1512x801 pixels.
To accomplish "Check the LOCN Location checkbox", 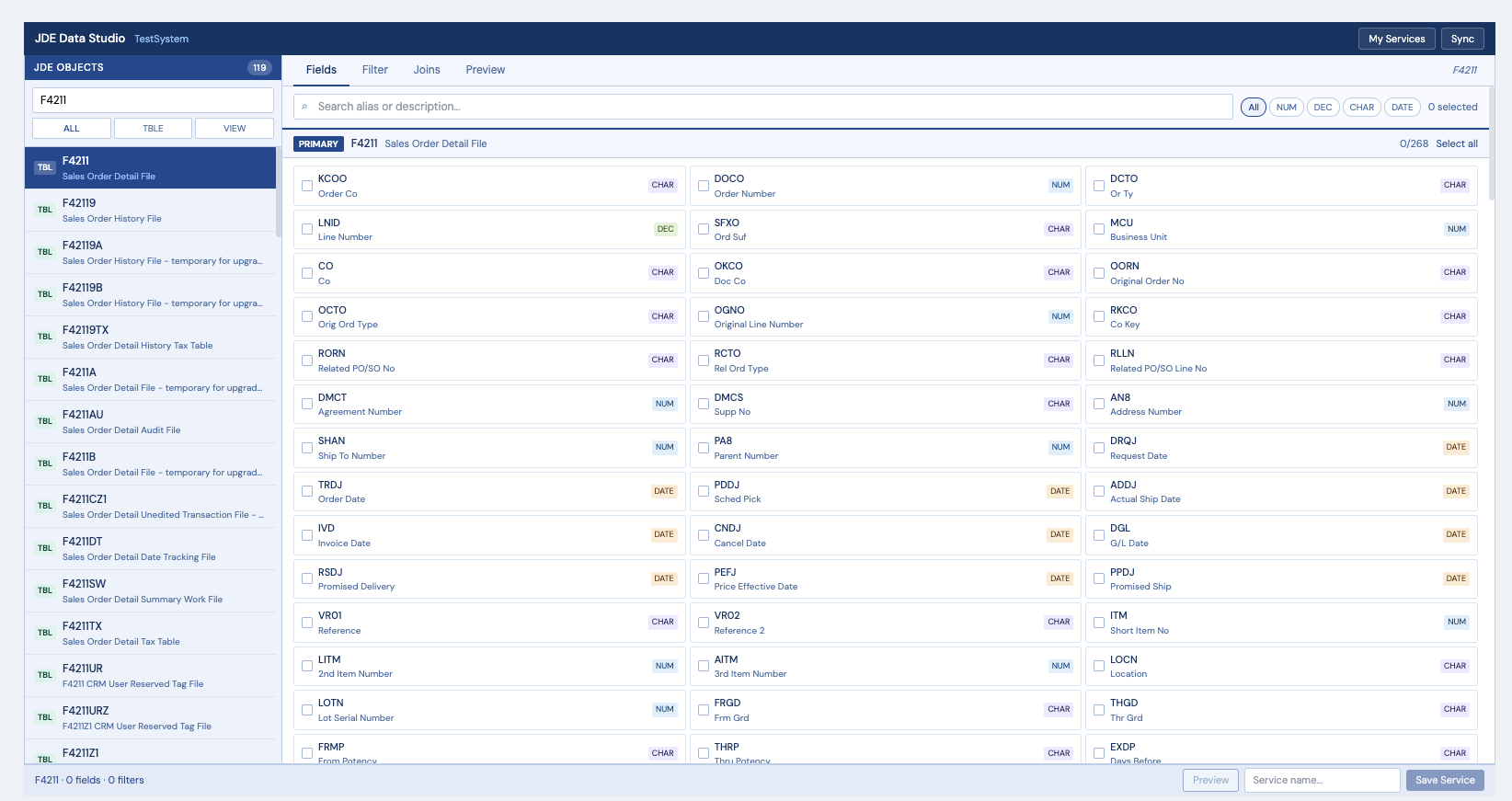I will point(1099,666).
